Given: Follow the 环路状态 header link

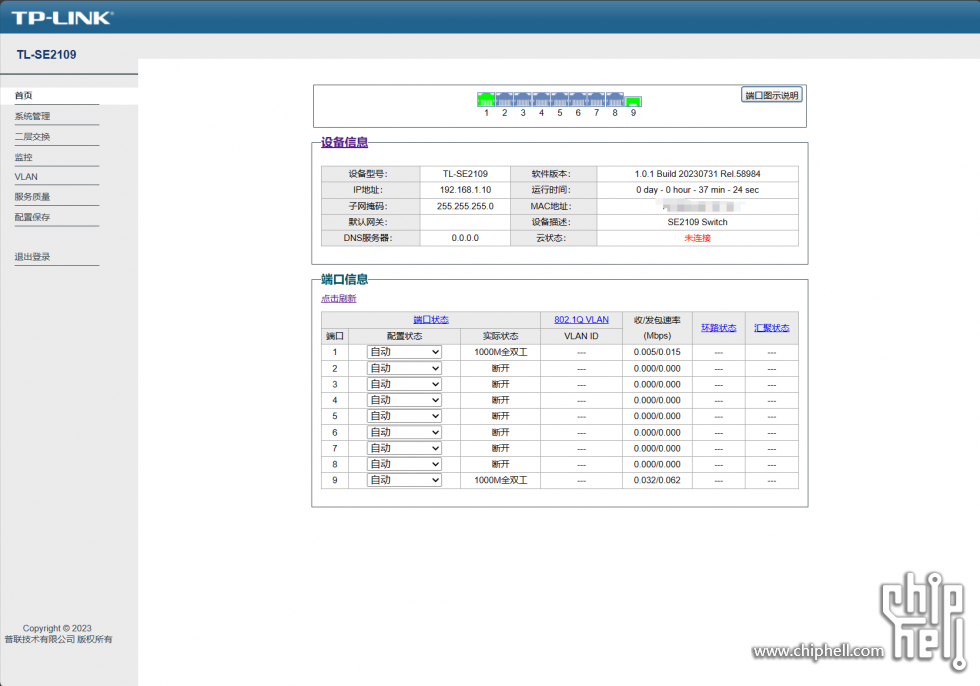Looking at the screenshot, I should (x=719, y=328).
